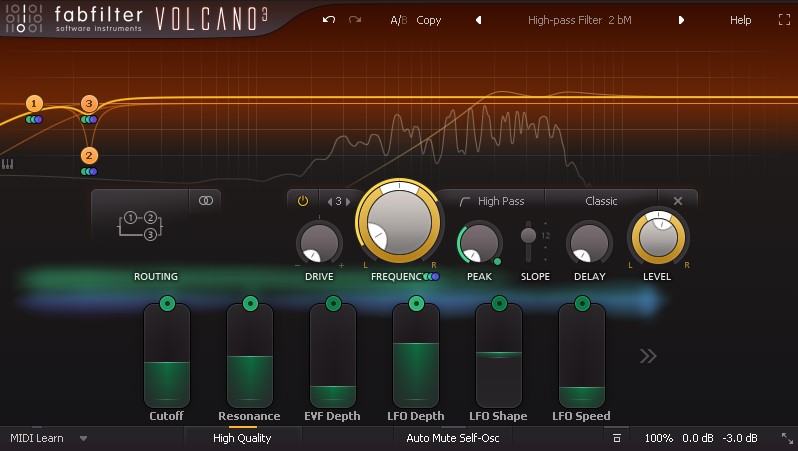The image size is (798, 451).
Task: Go to the previous preset
Action: pyautogui.click(x=478, y=20)
